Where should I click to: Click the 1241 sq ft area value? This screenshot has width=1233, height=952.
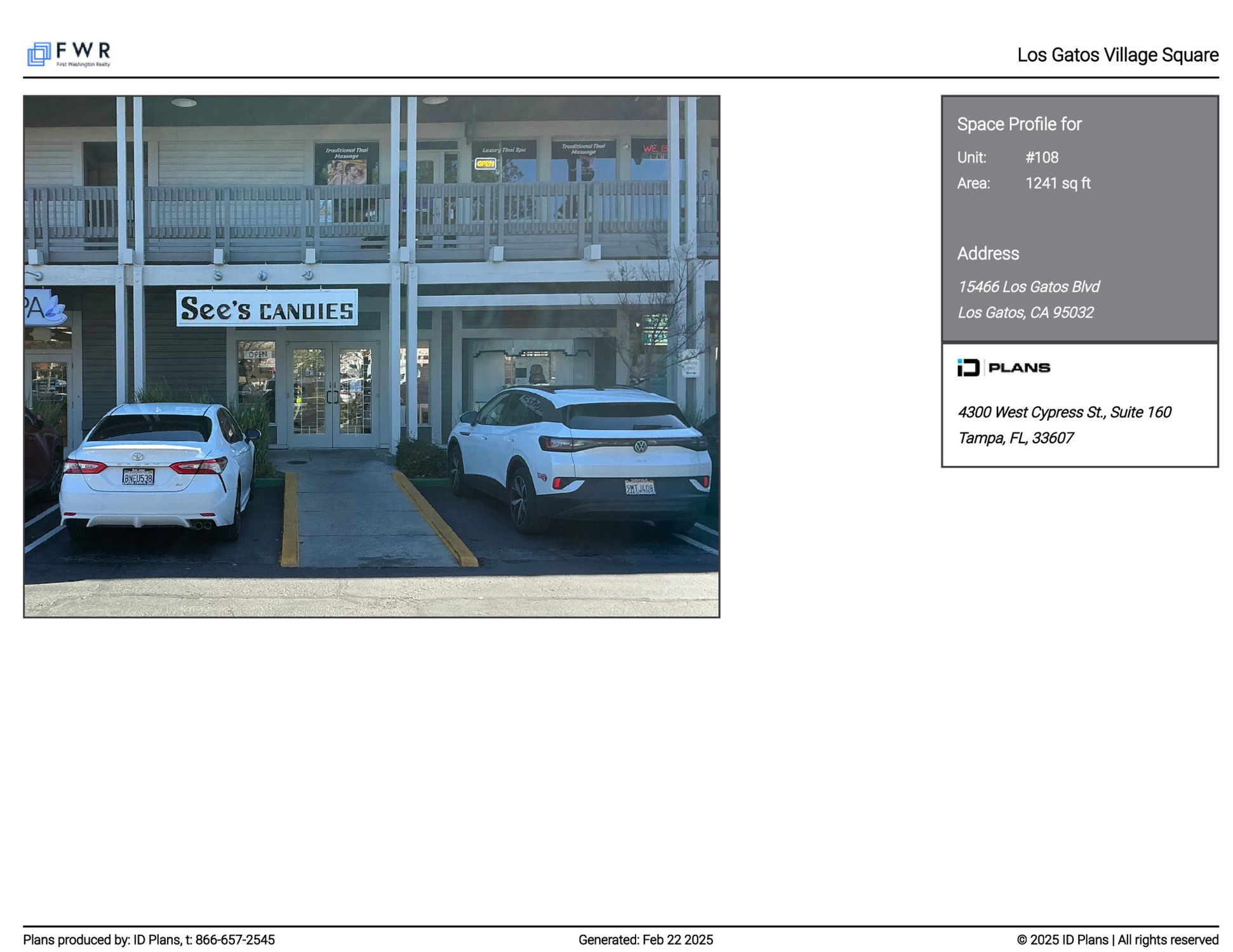click(1057, 183)
